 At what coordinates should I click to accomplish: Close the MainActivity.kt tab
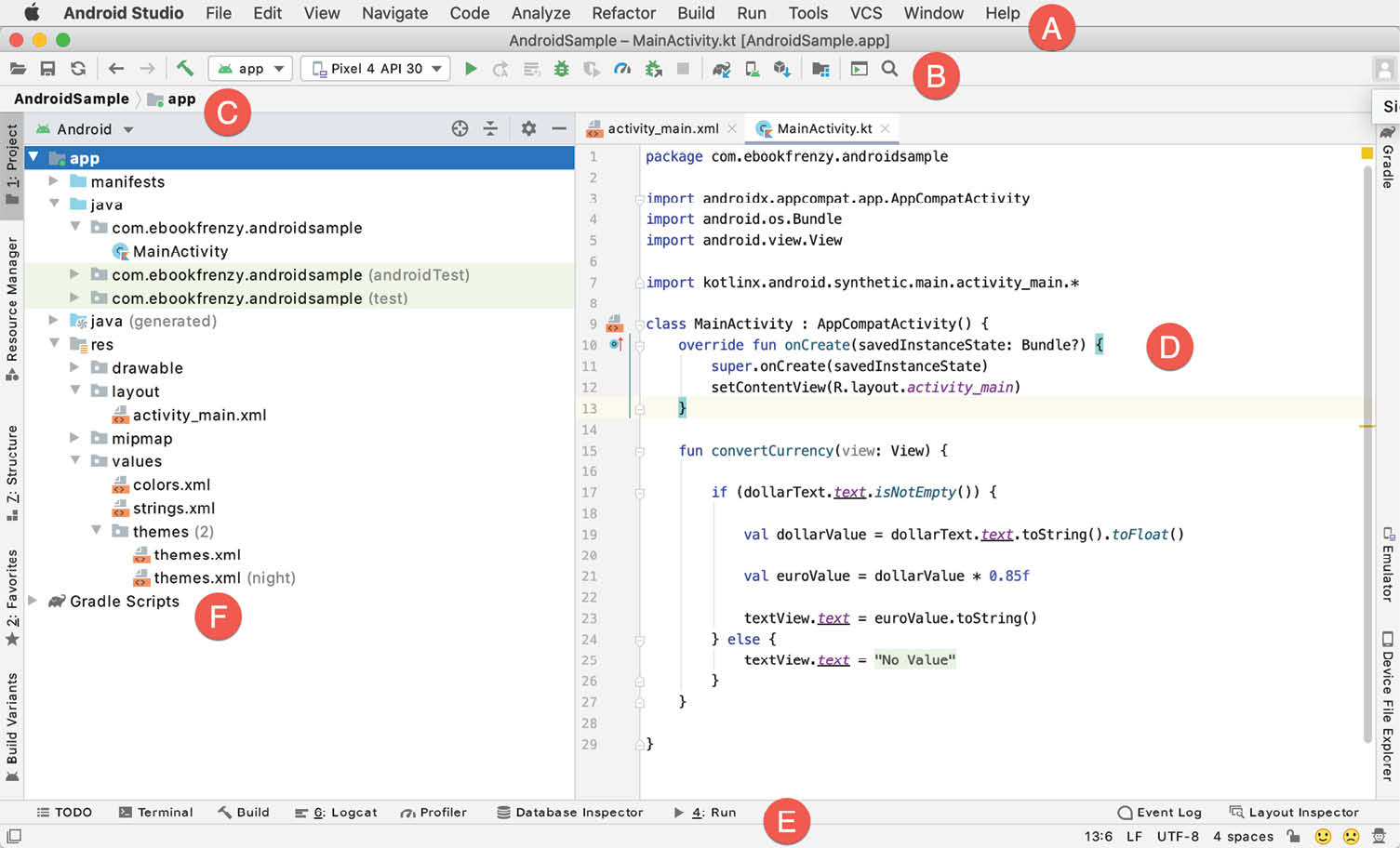click(886, 128)
